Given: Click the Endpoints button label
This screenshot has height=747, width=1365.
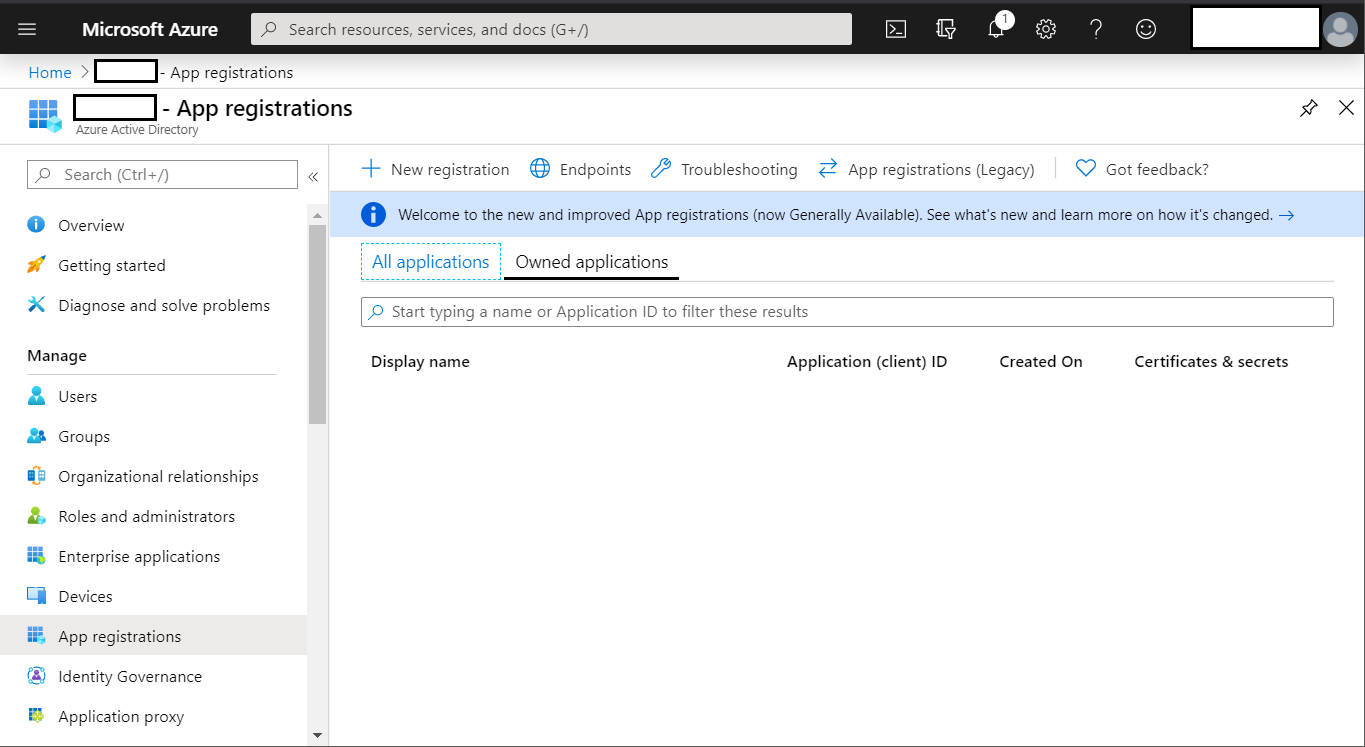Looking at the screenshot, I should [x=595, y=170].
